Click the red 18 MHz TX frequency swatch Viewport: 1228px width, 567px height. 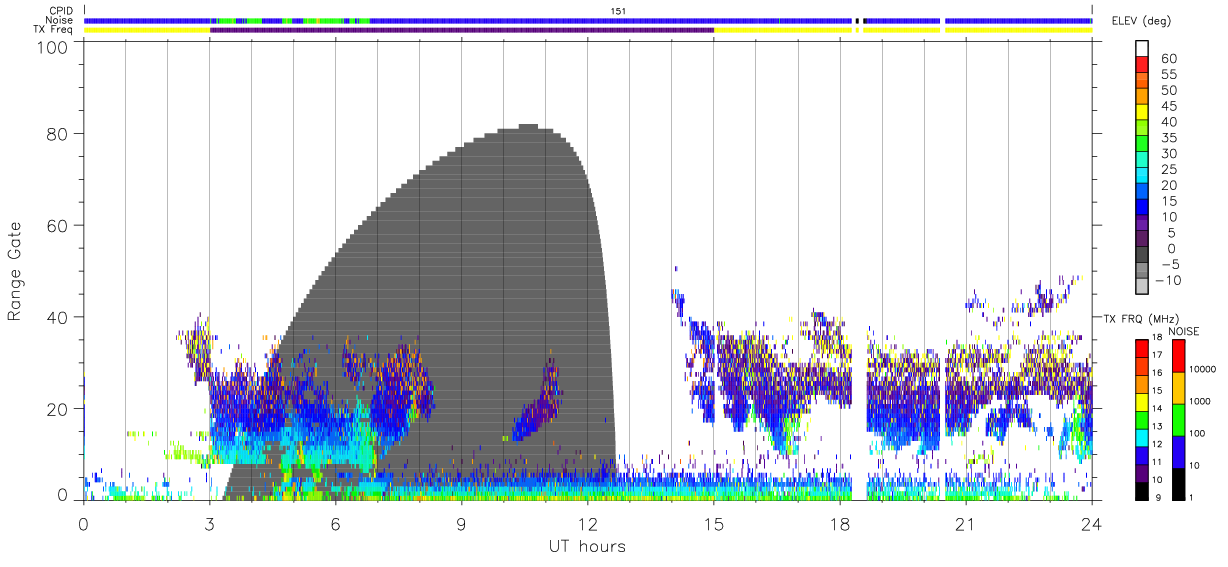click(x=1141, y=349)
